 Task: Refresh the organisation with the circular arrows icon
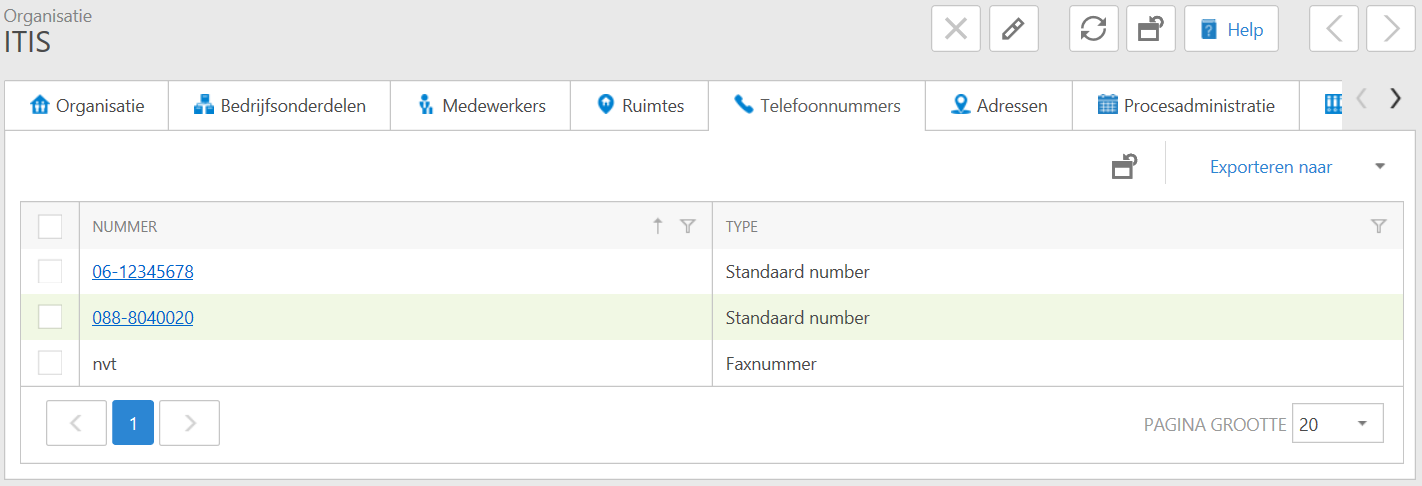[x=1093, y=29]
